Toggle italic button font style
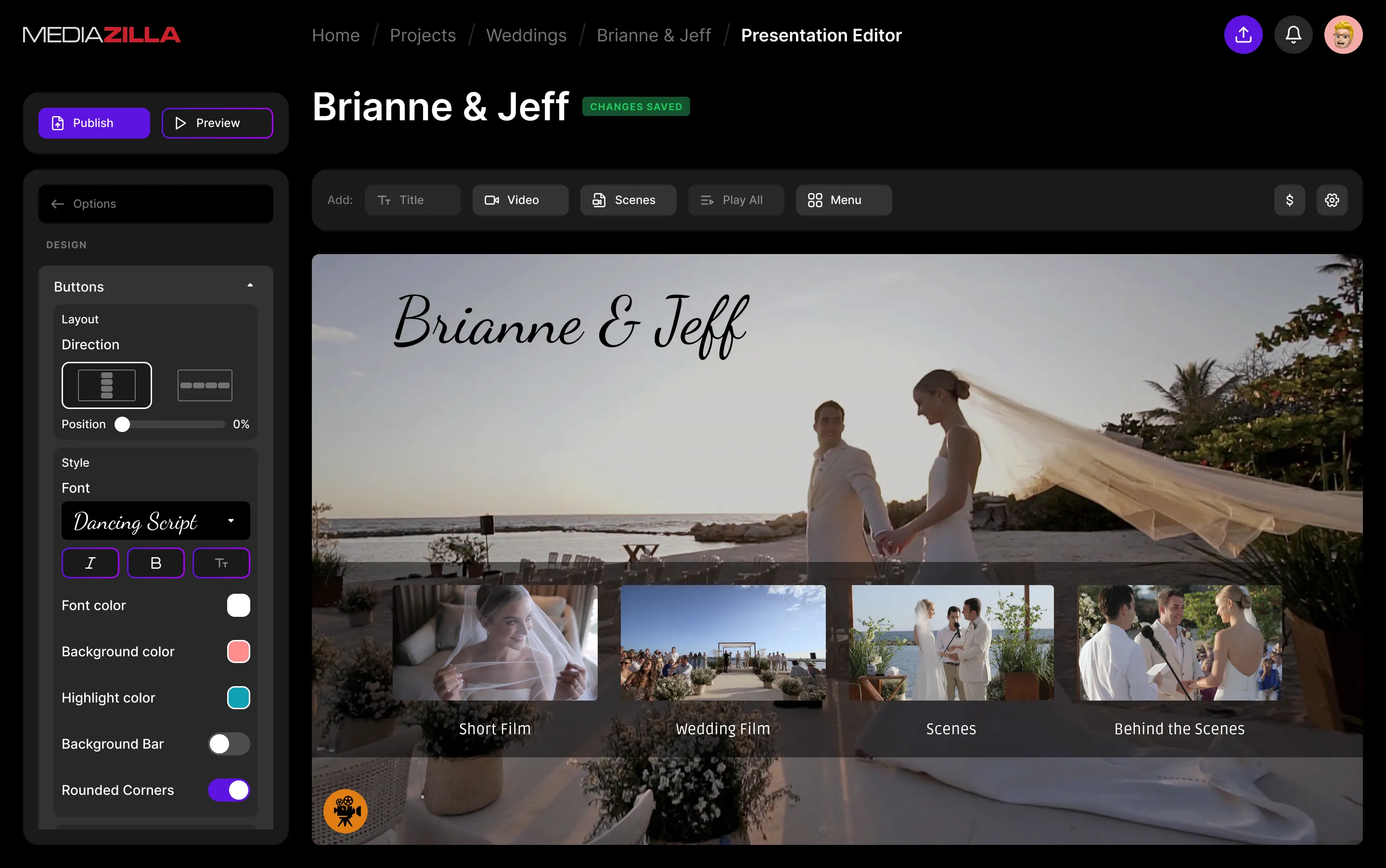The image size is (1386, 868). pos(90,563)
